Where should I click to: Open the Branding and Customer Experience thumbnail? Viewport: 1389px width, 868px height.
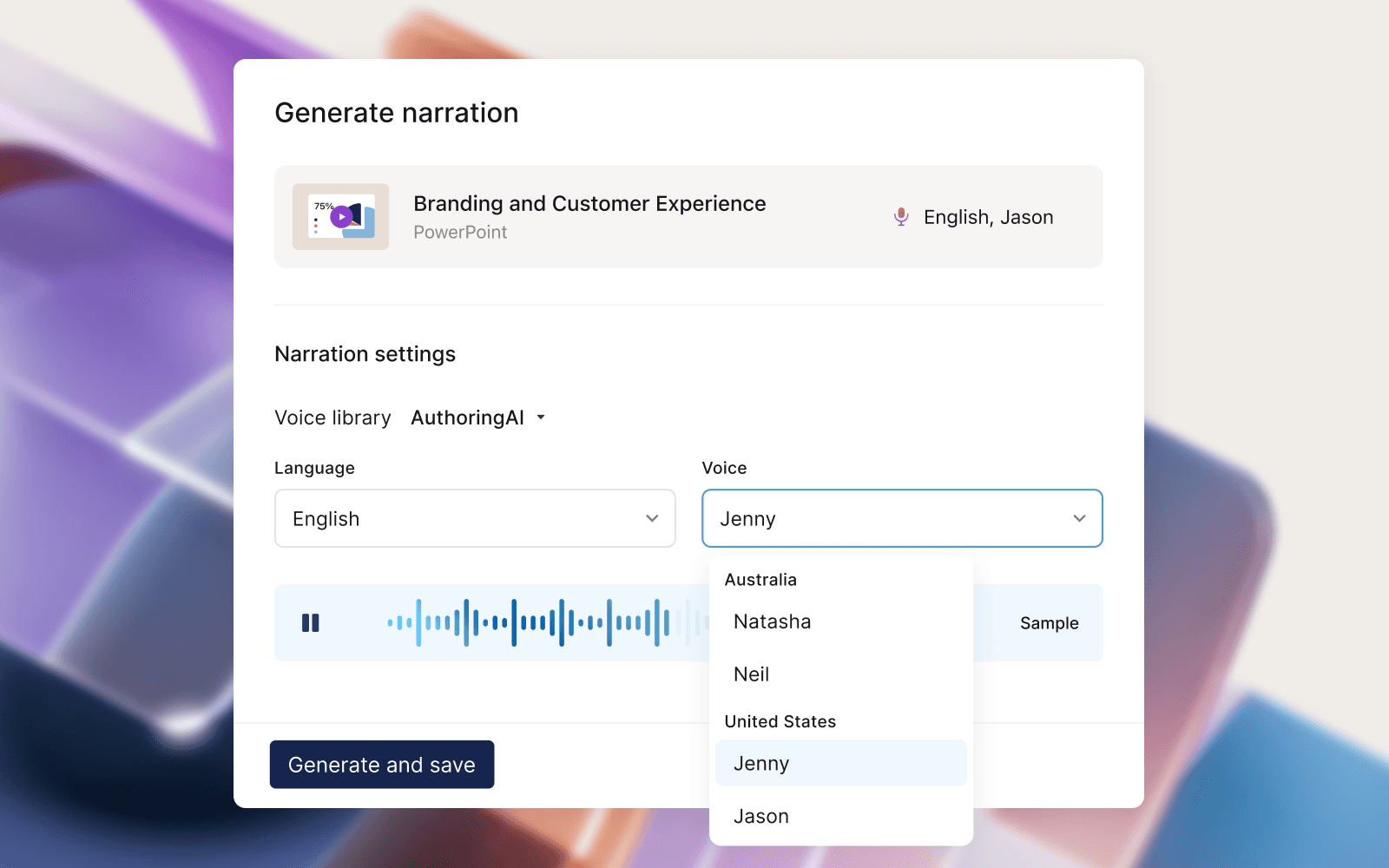340,216
